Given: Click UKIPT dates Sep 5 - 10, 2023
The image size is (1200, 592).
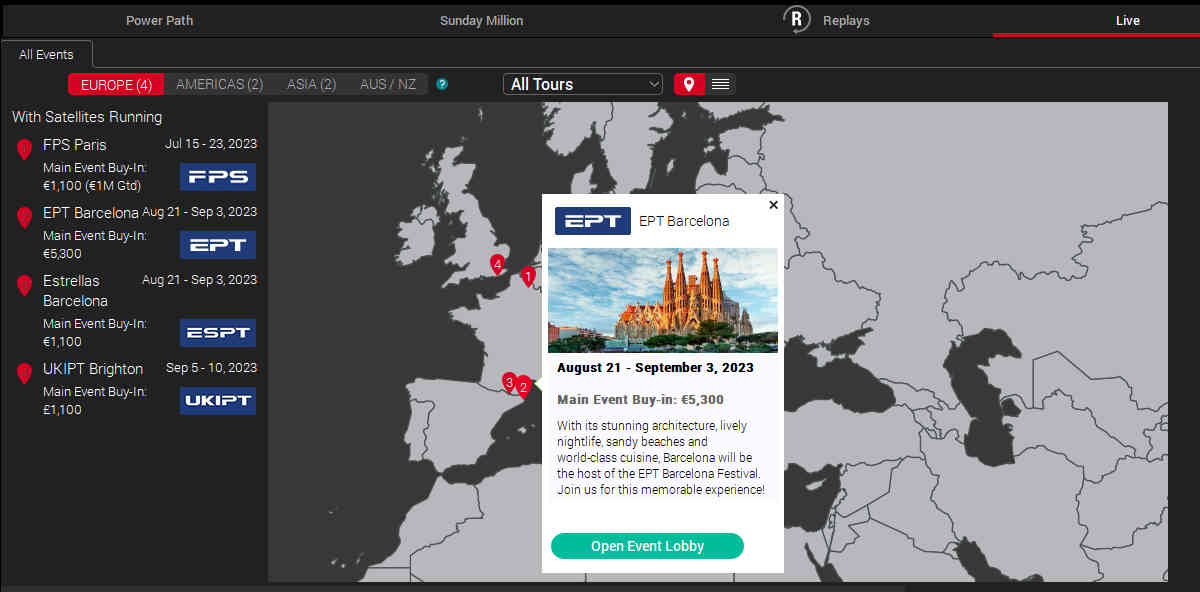Looking at the screenshot, I should click(x=211, y=368).
